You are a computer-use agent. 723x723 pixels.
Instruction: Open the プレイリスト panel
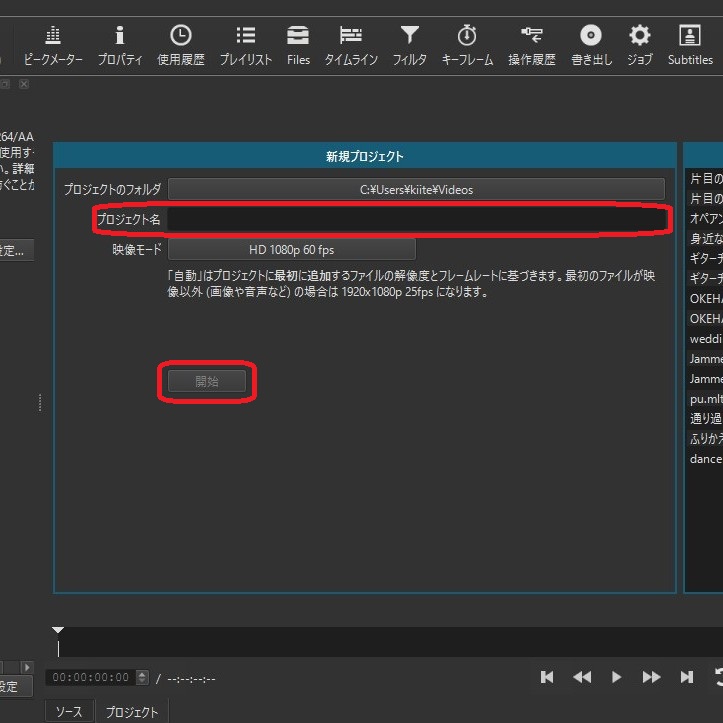pyautogui.click(x=245, y=45)
